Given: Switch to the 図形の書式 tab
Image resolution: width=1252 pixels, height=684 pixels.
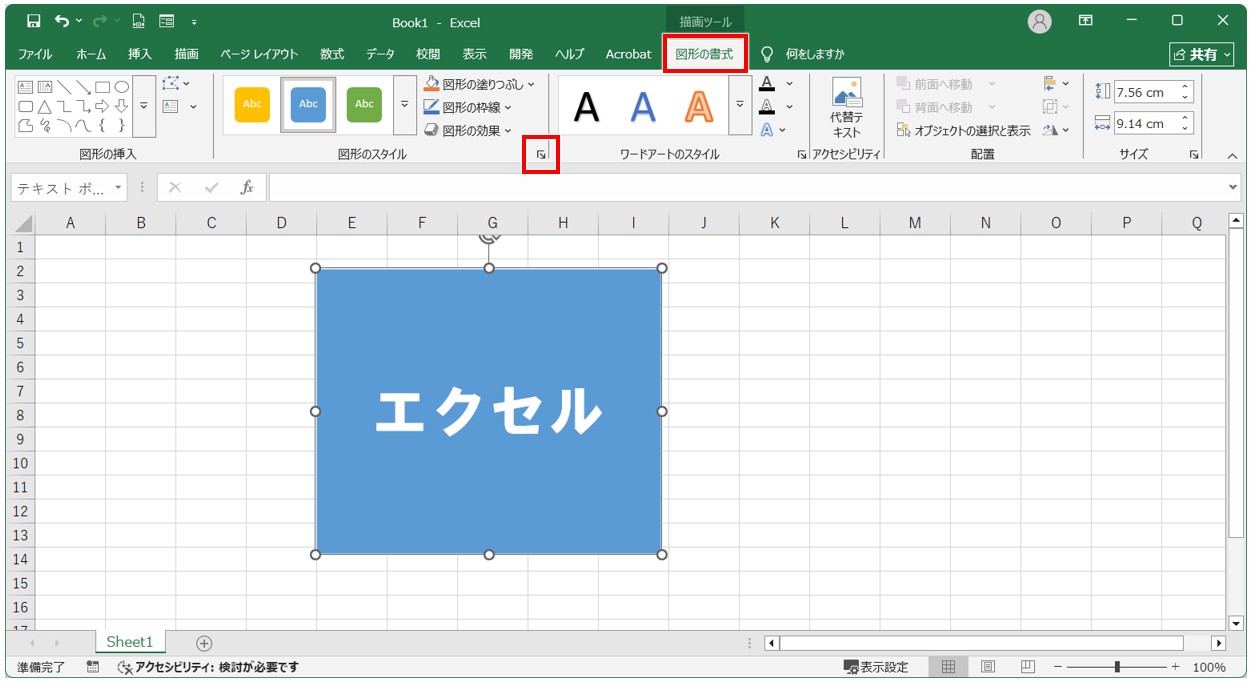Looking at the screenshot, I should pyautogui.click(x=704, y=54).
